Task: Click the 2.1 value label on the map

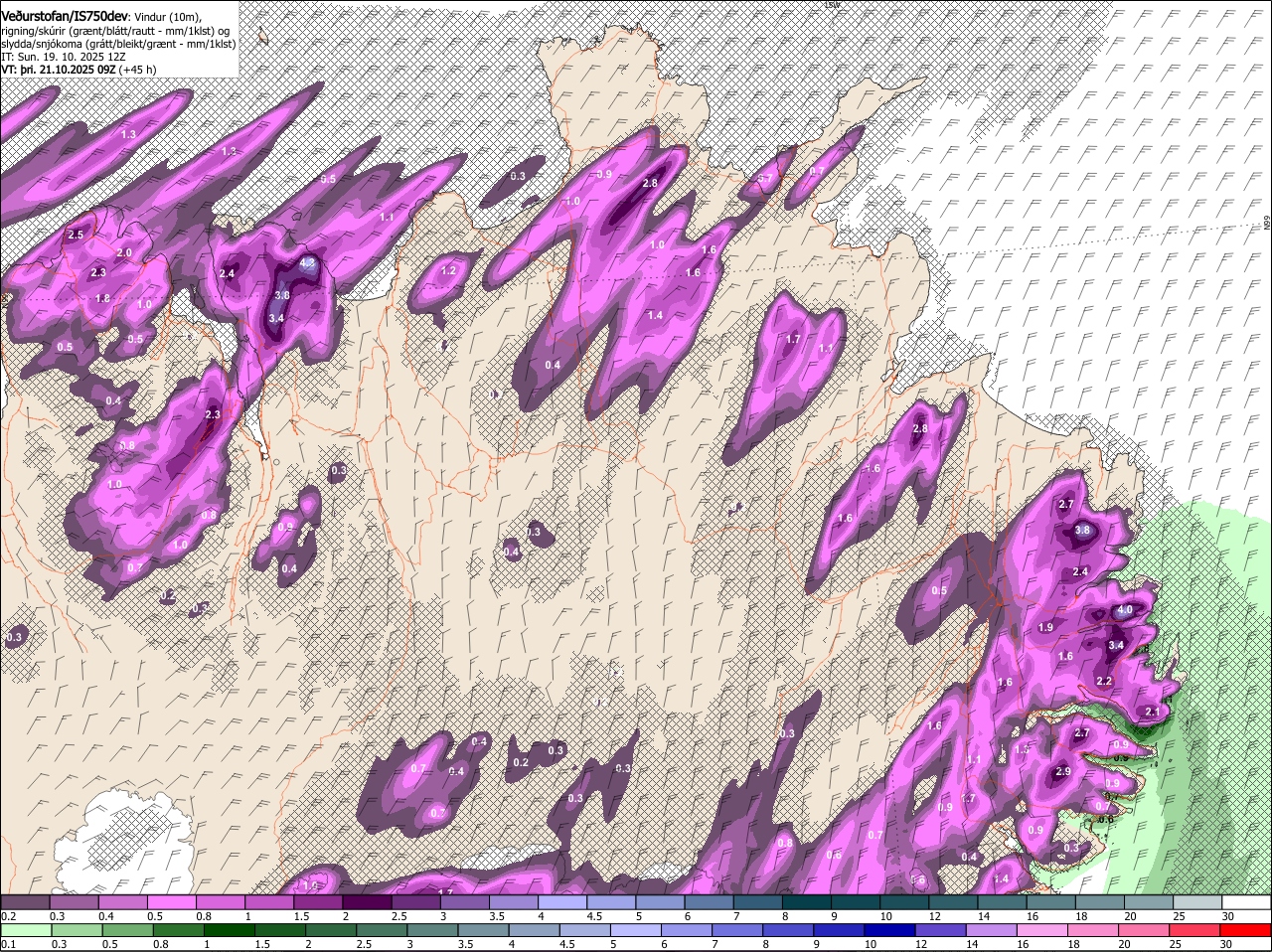Action: pyautogui.click(x=1153, y=712)
